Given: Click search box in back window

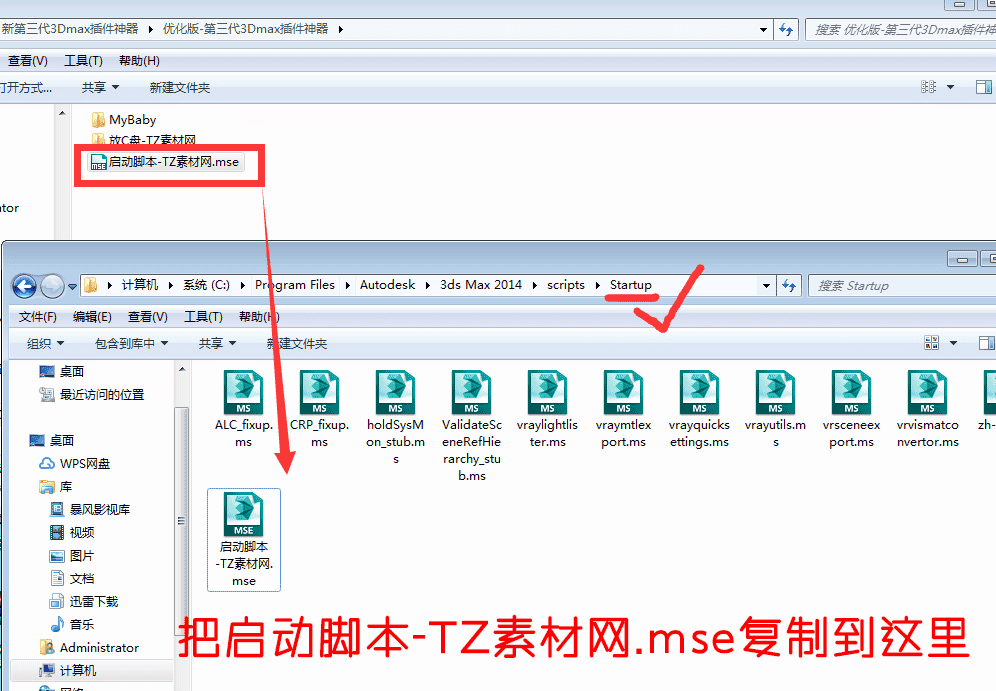Looking at the screenshot, I should pos(901,29).
